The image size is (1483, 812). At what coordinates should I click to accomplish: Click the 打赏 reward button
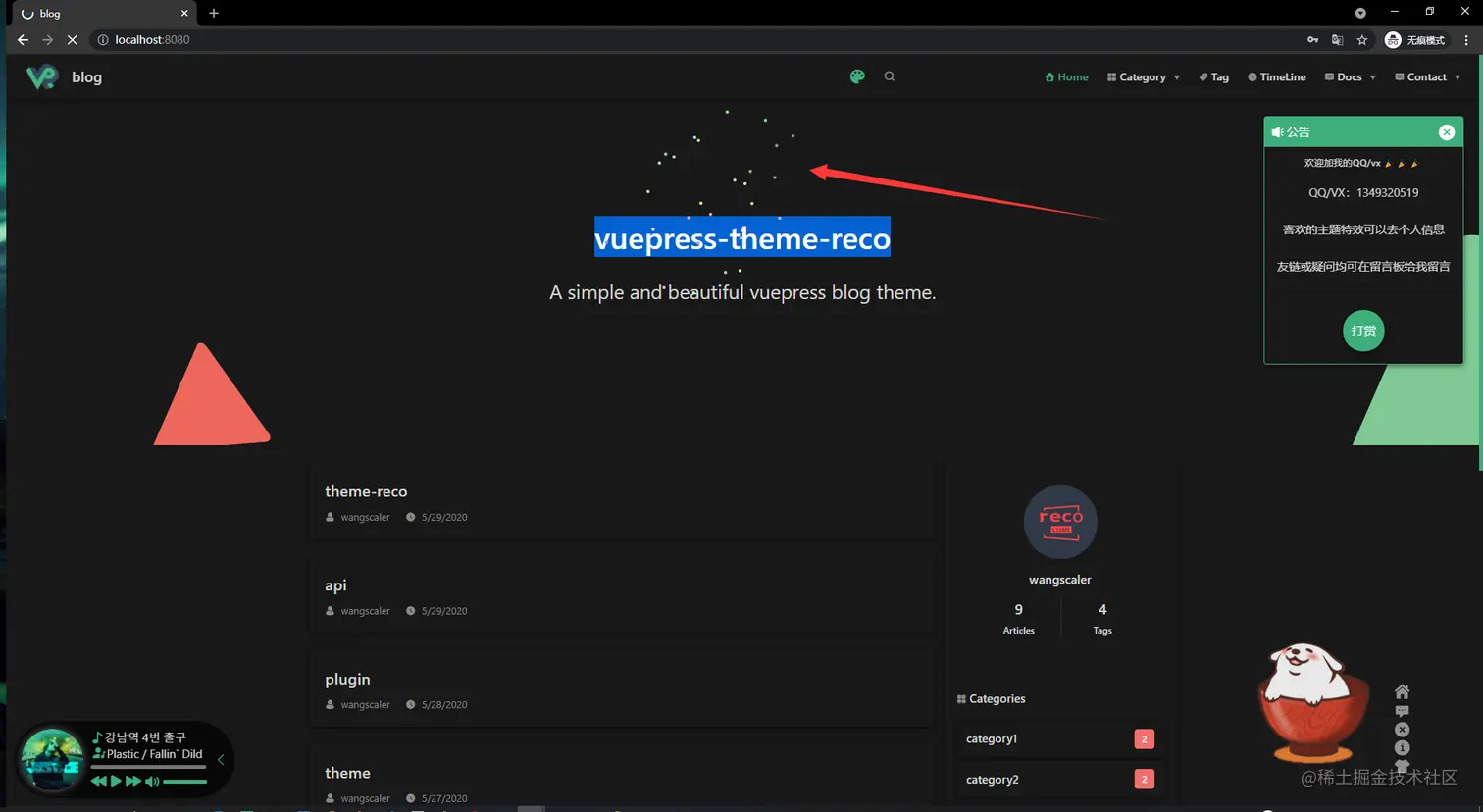click(x=1363, y=330)
